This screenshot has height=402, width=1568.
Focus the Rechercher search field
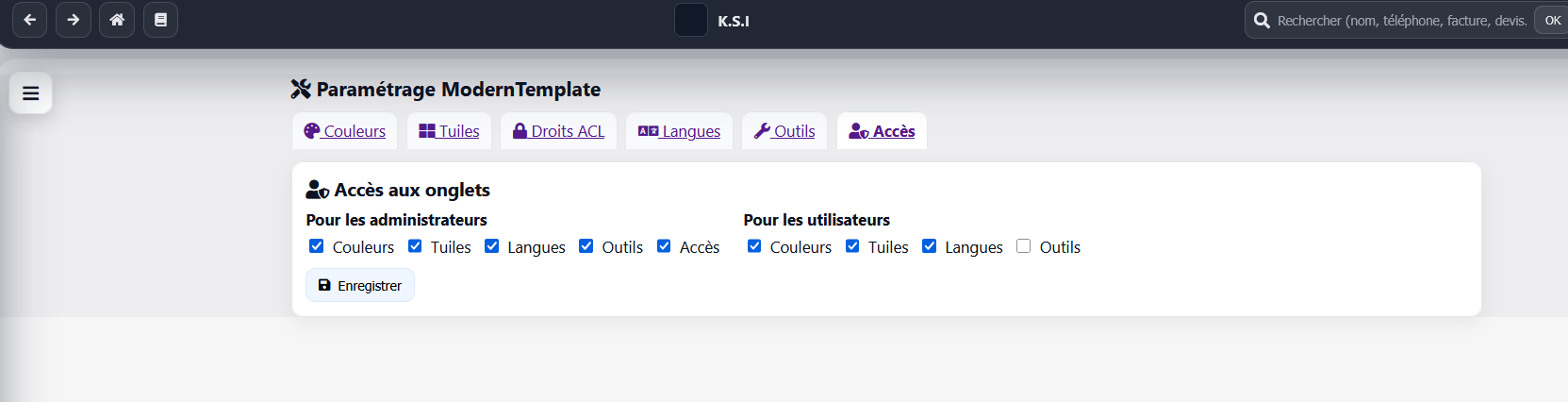click(1402, 21)
